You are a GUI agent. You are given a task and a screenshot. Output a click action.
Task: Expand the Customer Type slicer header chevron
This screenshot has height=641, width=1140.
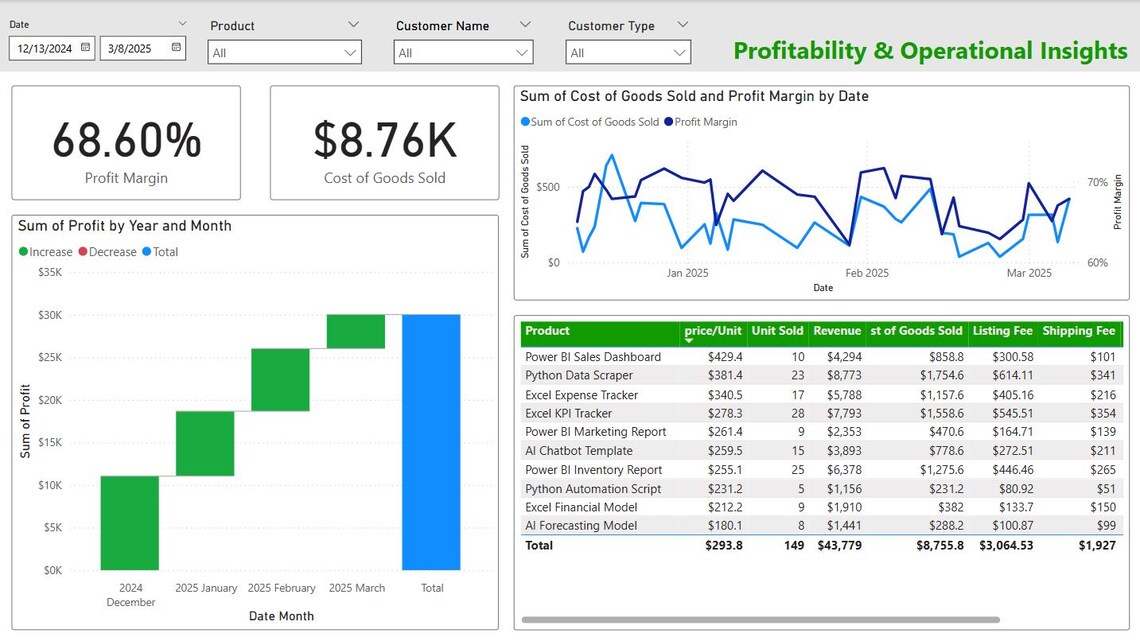[x=682, y=25]
